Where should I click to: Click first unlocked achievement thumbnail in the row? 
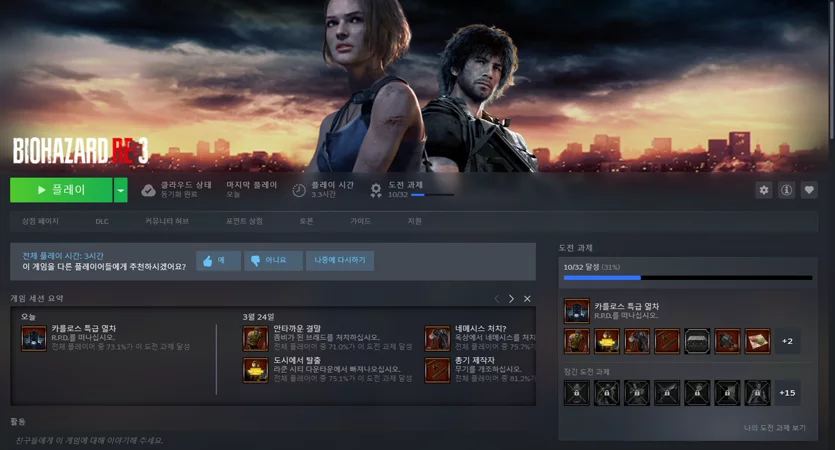click(x=577, y=341)
